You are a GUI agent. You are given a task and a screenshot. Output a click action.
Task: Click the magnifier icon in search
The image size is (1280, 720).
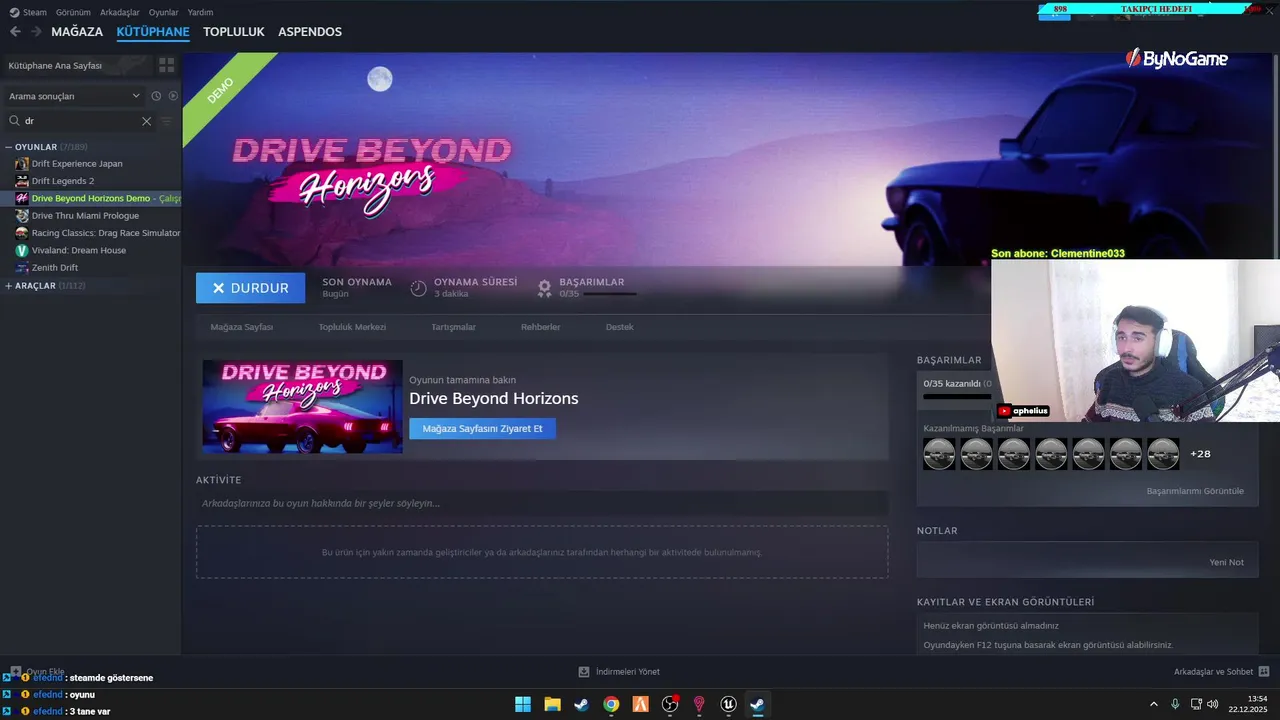click(x=15, y=121)
